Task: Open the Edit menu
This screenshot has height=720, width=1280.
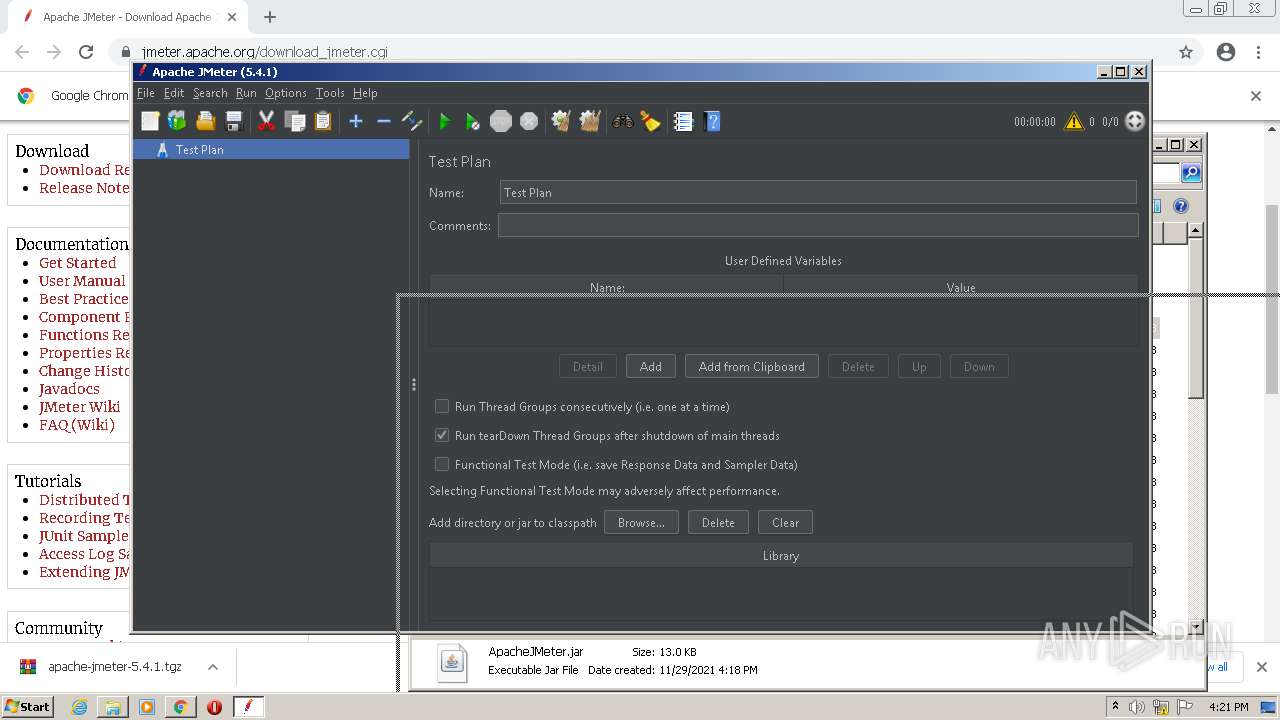Action: pyautogui.click(x=174, y=93)
